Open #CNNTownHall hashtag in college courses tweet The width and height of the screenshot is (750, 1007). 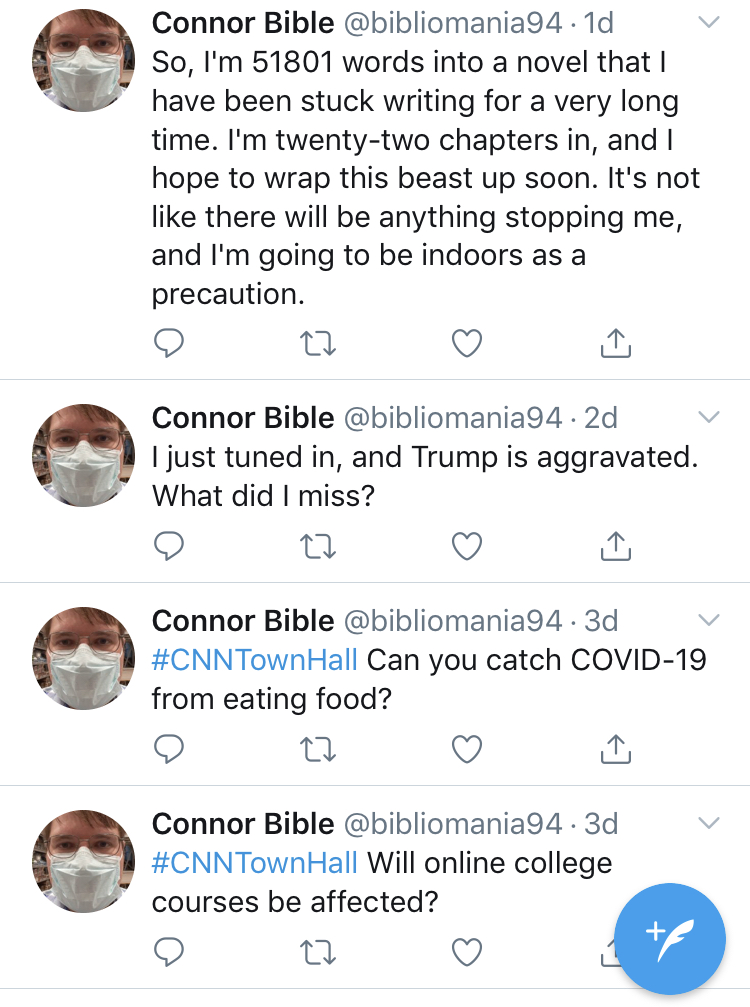coord(254,863)
